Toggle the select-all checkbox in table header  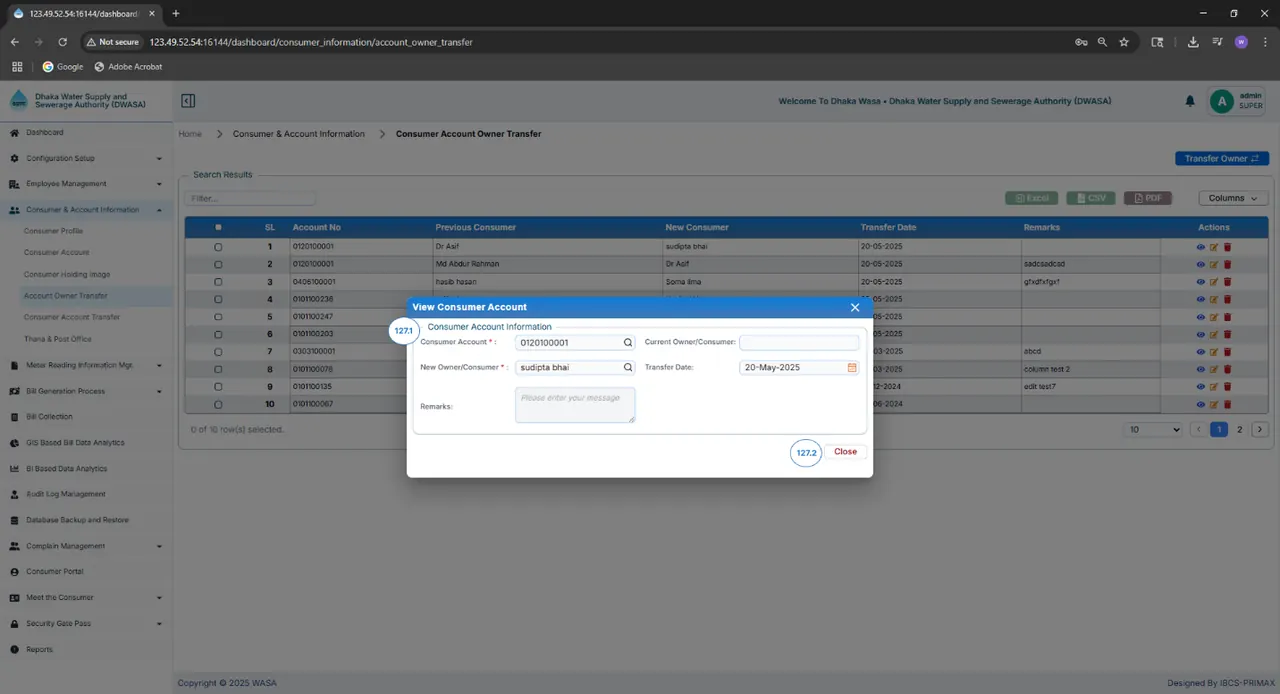tap(218, 227)
